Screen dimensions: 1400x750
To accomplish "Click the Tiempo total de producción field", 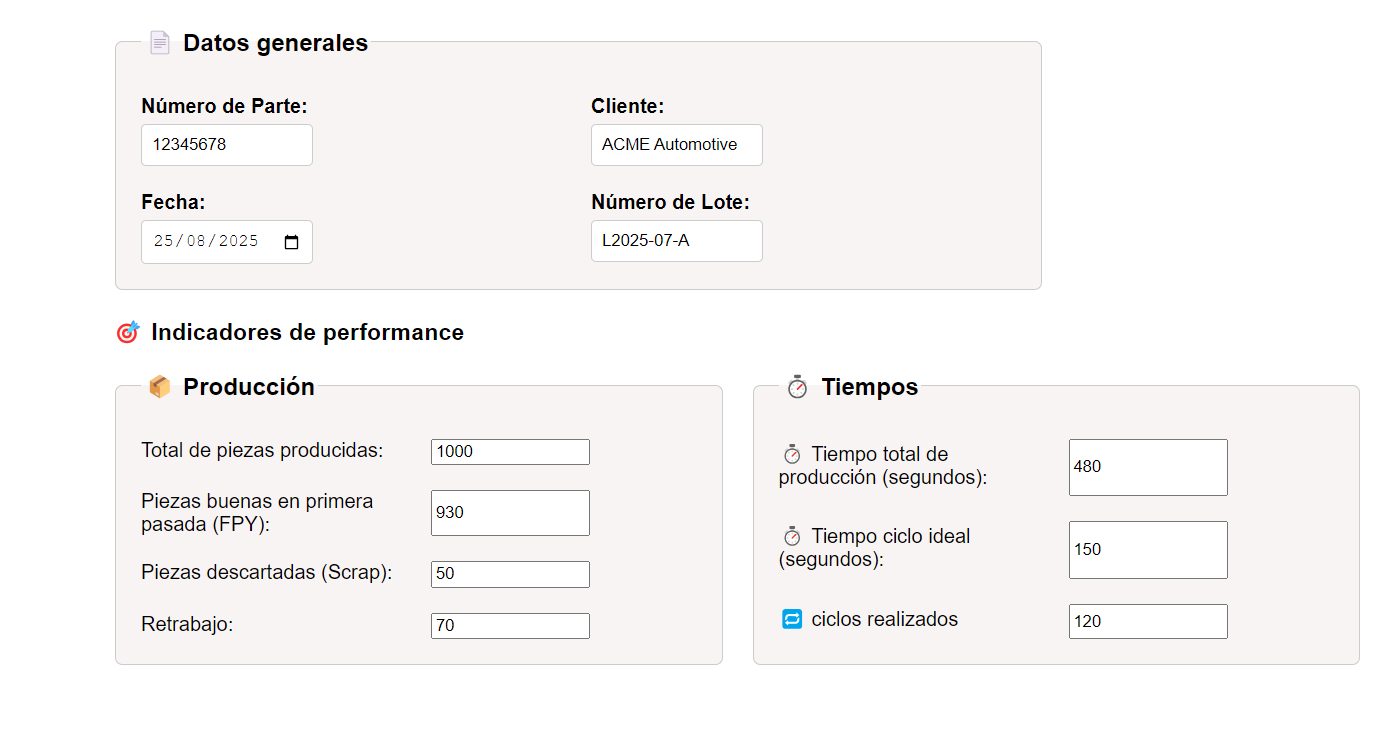I will (1148, 467).
